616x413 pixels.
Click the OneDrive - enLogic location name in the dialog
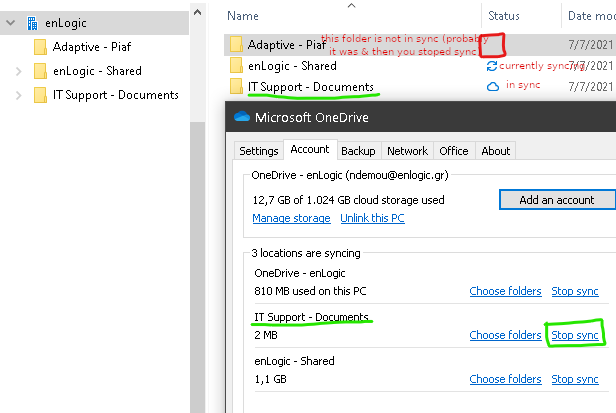click(300, 273)
